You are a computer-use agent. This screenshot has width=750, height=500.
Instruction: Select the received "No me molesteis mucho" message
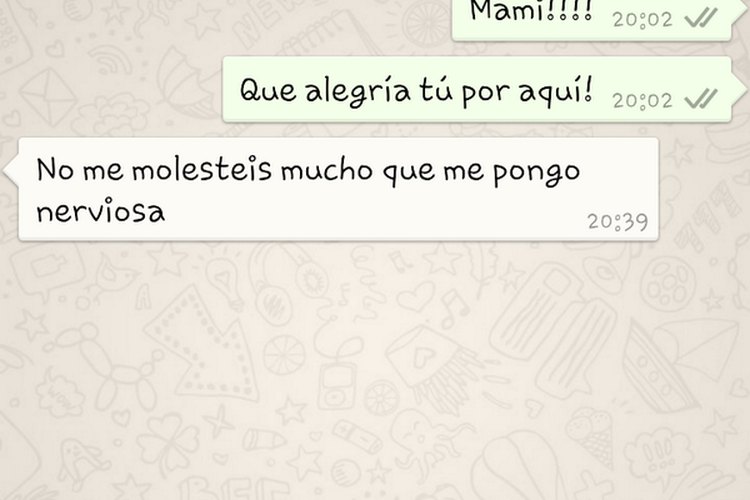click(x=338, y=189)
